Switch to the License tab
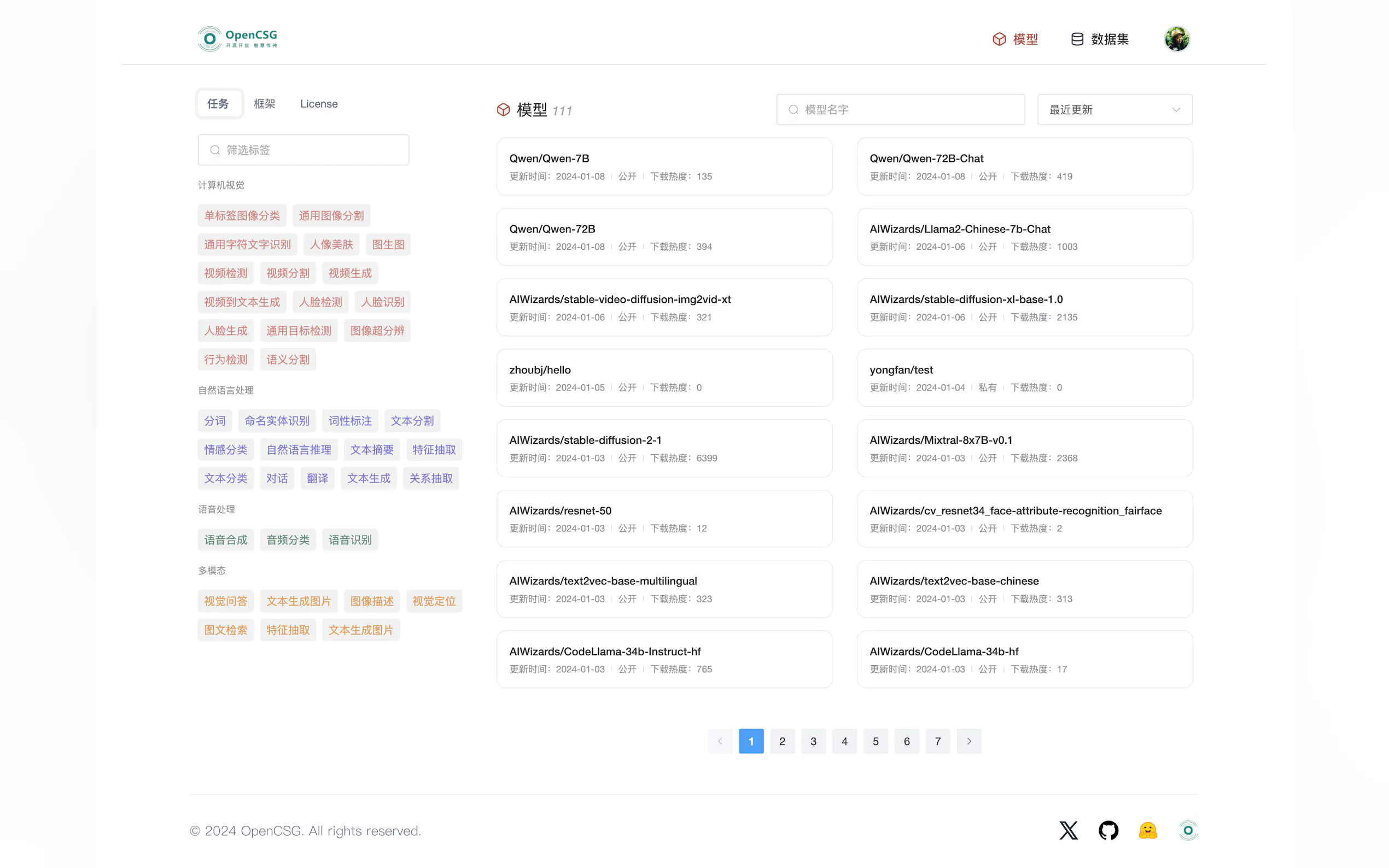 tap(319, 104)
